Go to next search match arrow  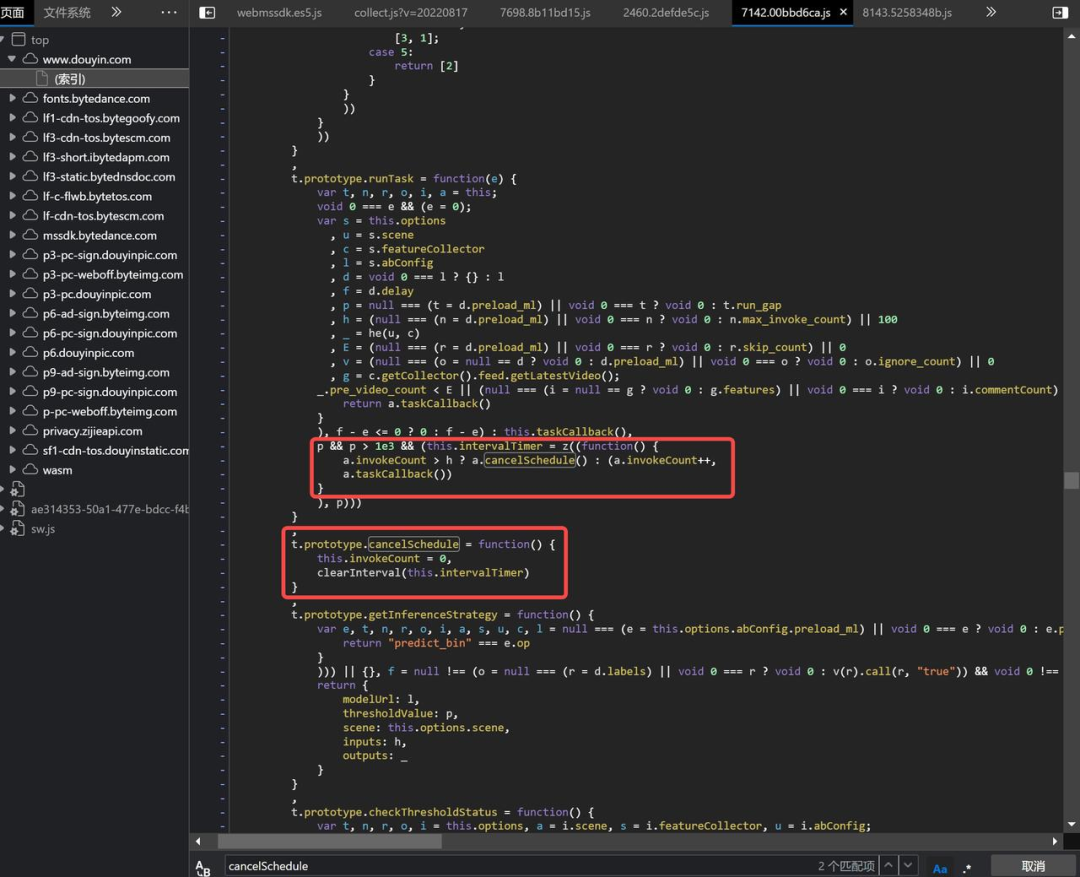908,865
